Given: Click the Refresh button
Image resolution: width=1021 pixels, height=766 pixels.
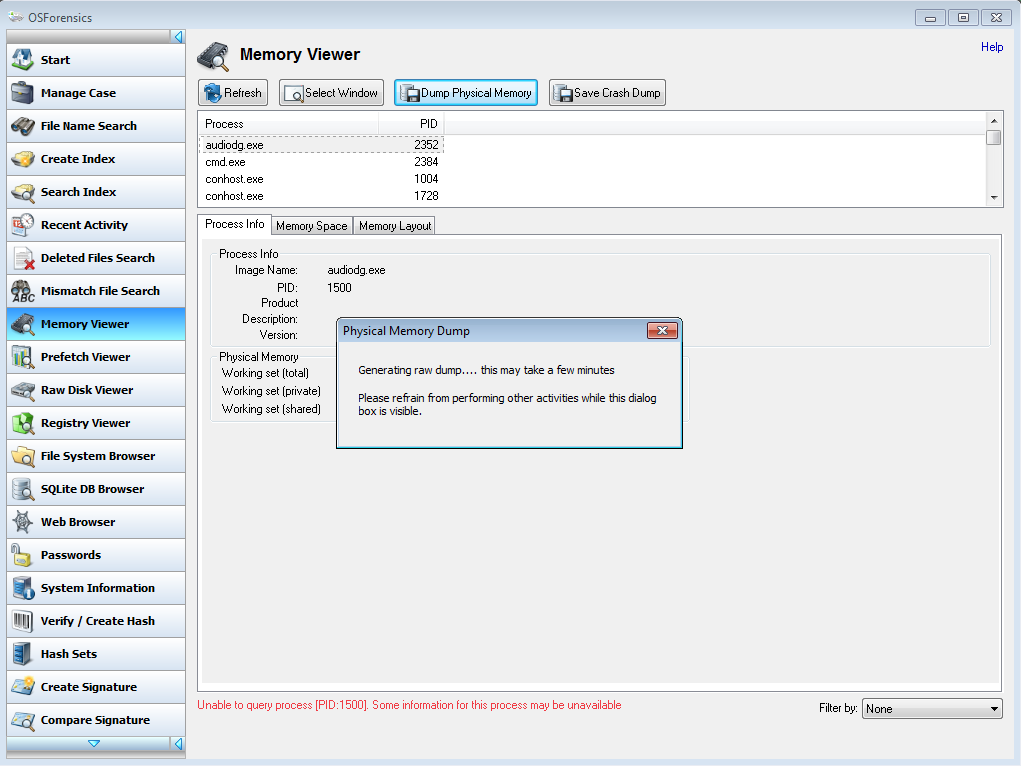Looking at the screenshot, I should [233, 93].
